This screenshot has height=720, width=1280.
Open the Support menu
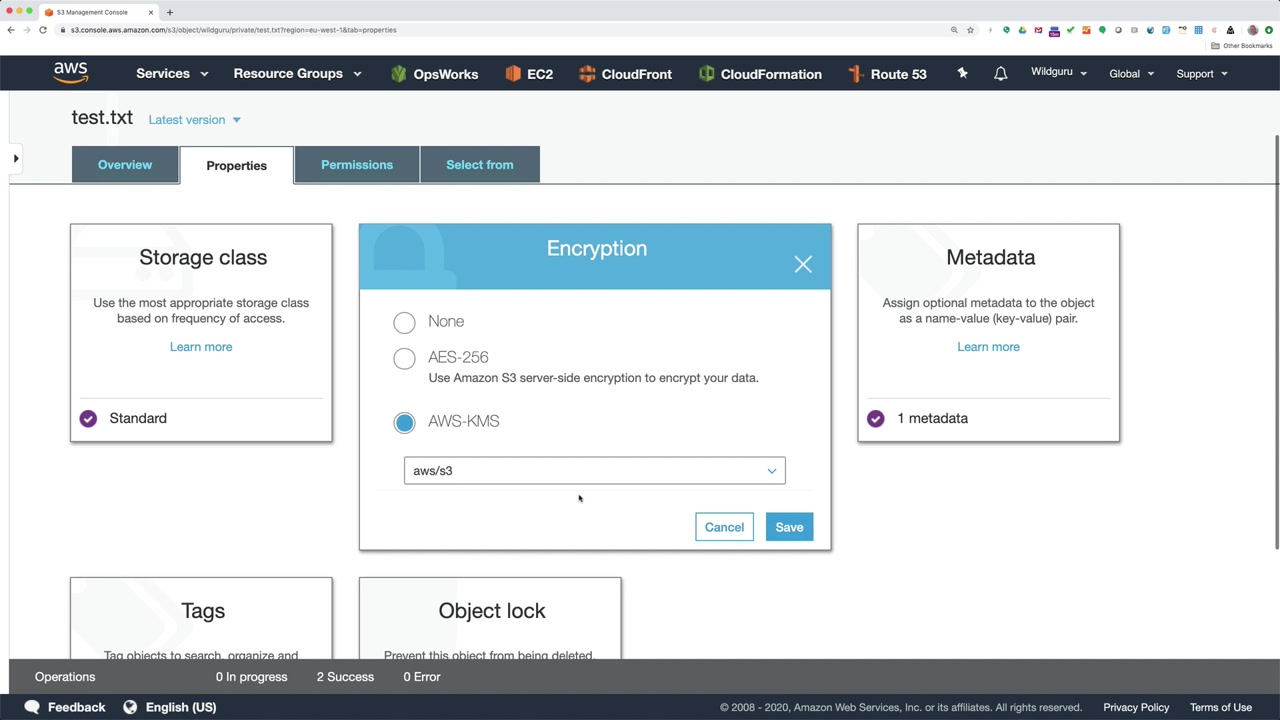coord(1202,74)
